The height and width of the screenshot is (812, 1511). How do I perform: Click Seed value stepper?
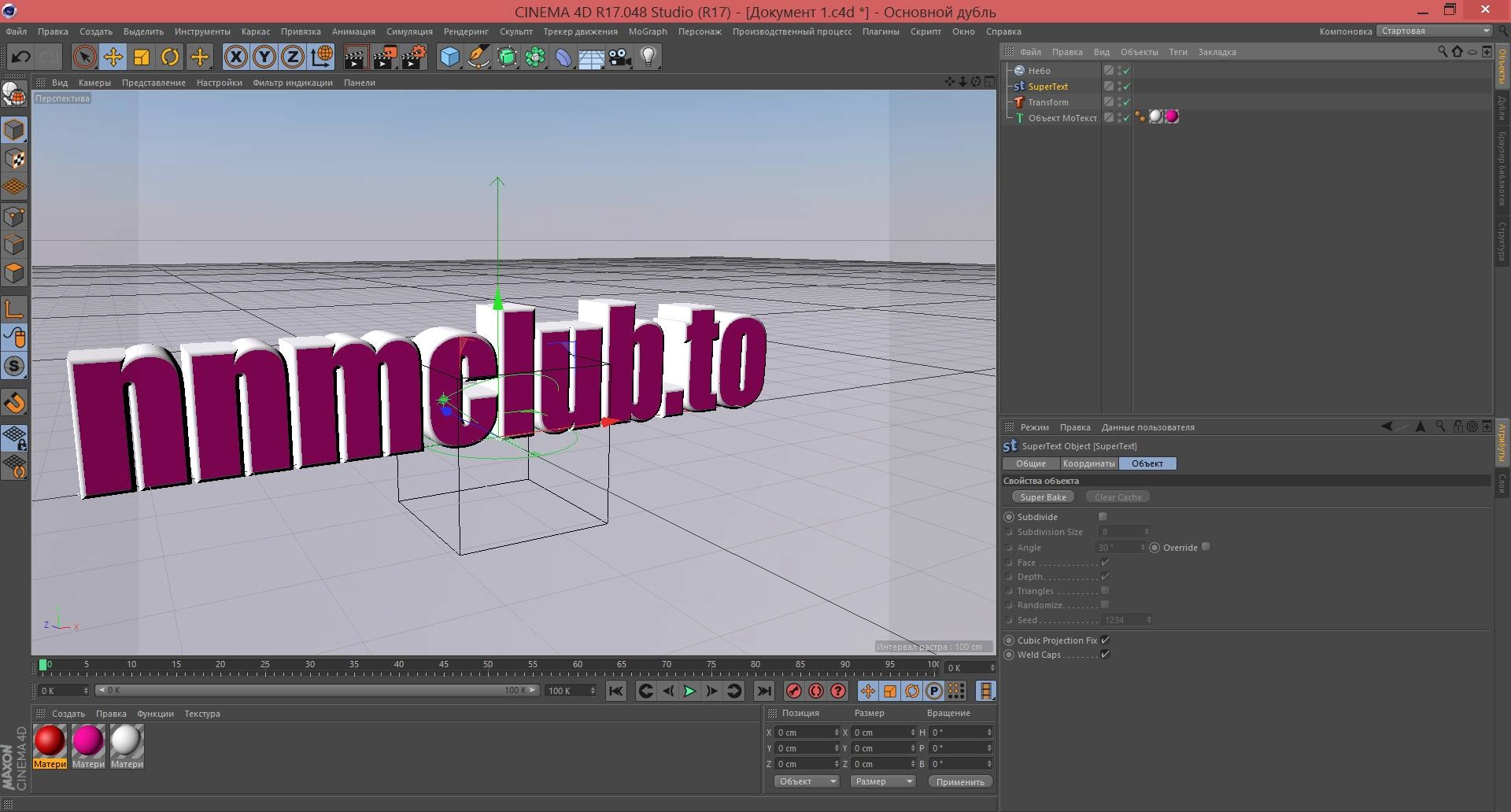[x=1149, y=620]
